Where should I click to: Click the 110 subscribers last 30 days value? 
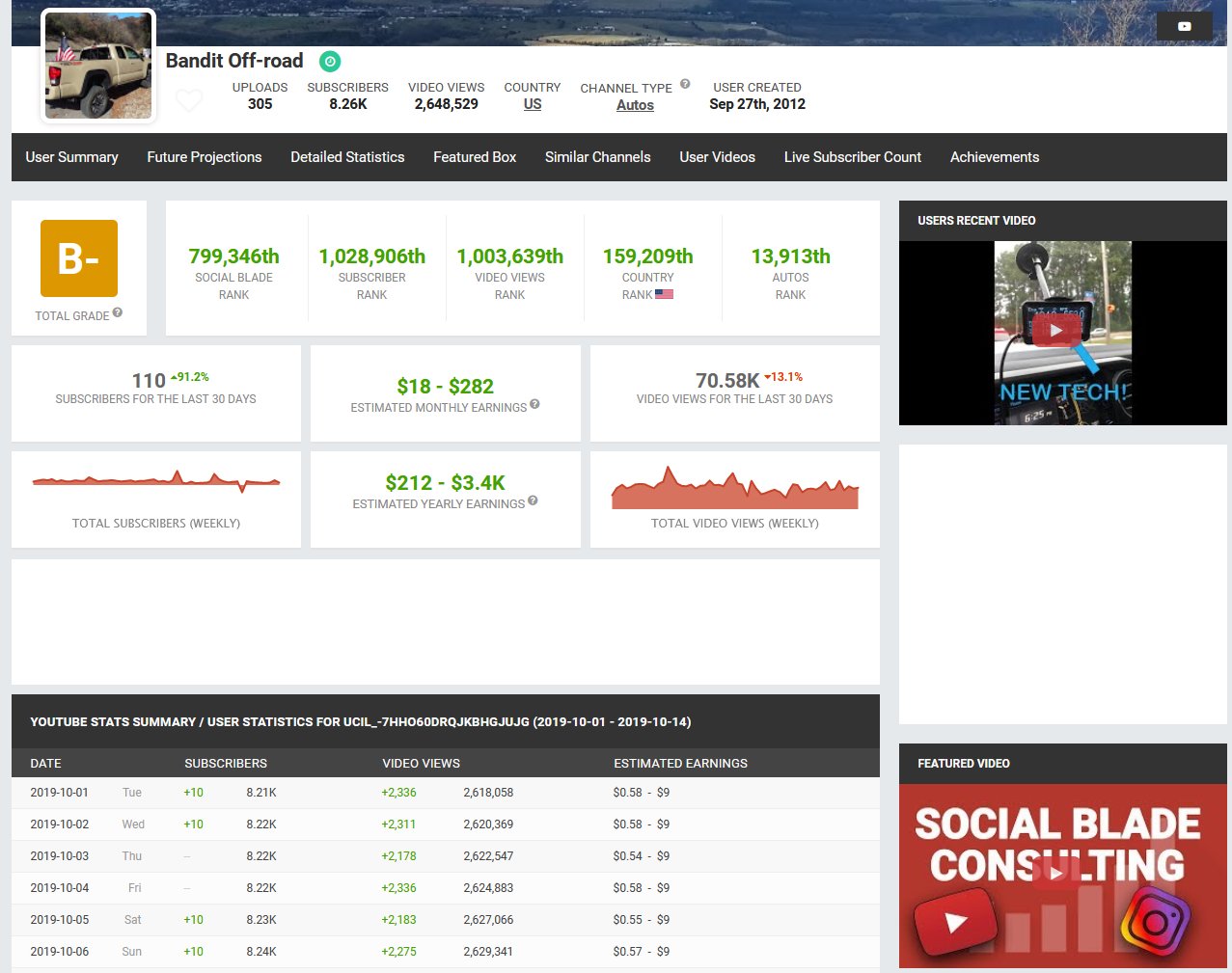coord(149,381)
